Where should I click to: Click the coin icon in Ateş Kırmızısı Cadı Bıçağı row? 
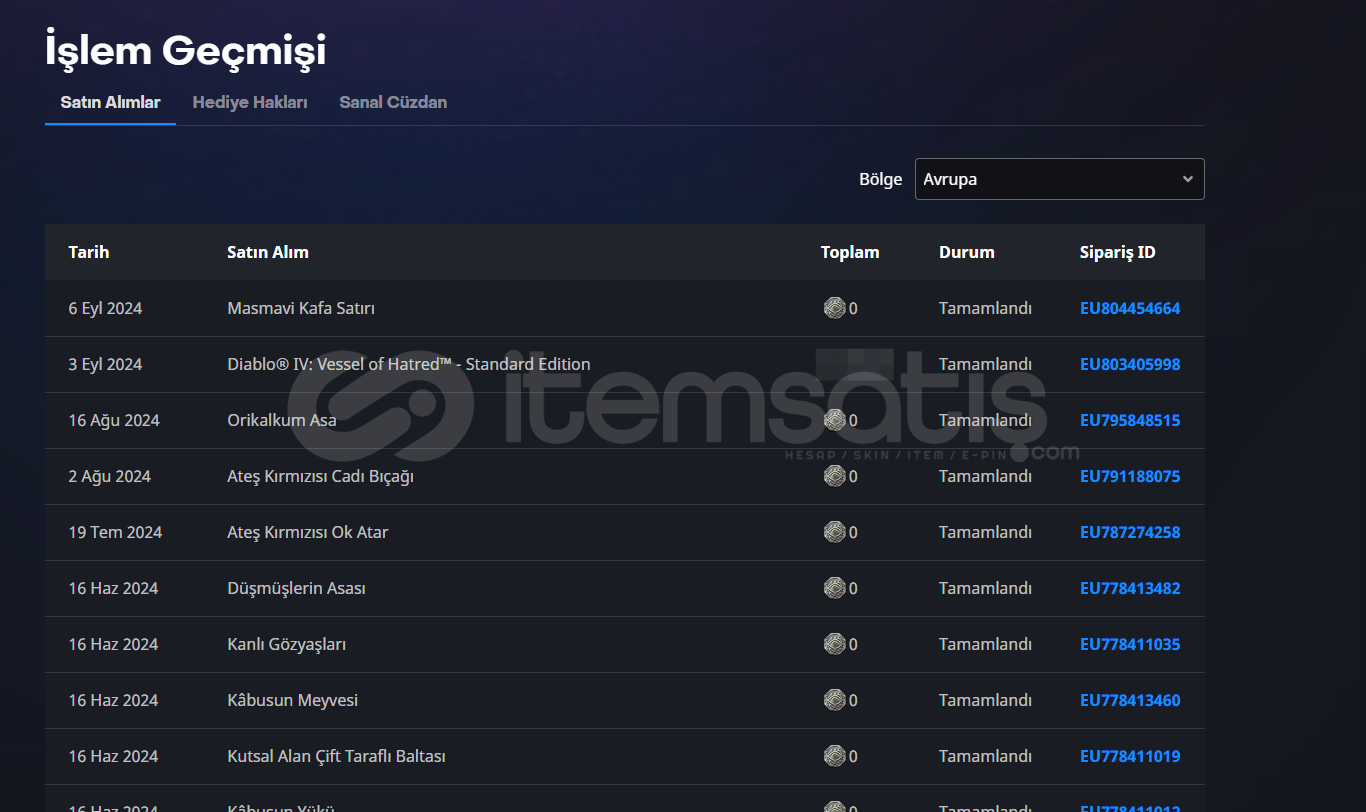click(834, 476)
